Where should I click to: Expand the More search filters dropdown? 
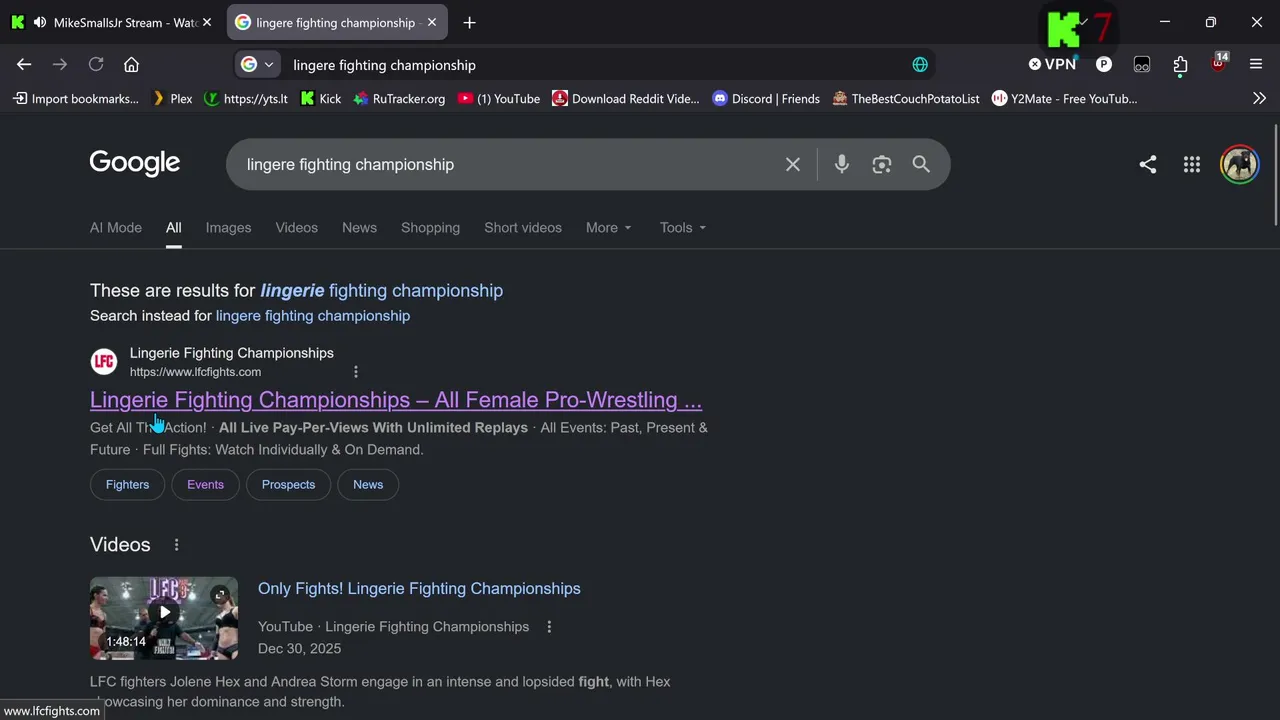[x=609, y=227]
